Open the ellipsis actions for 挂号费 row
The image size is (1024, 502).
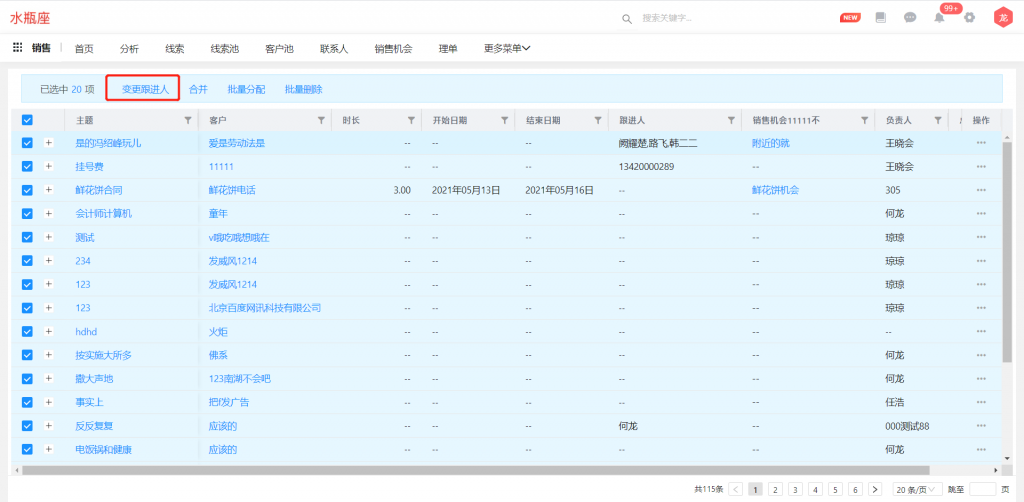coord(981,166)
